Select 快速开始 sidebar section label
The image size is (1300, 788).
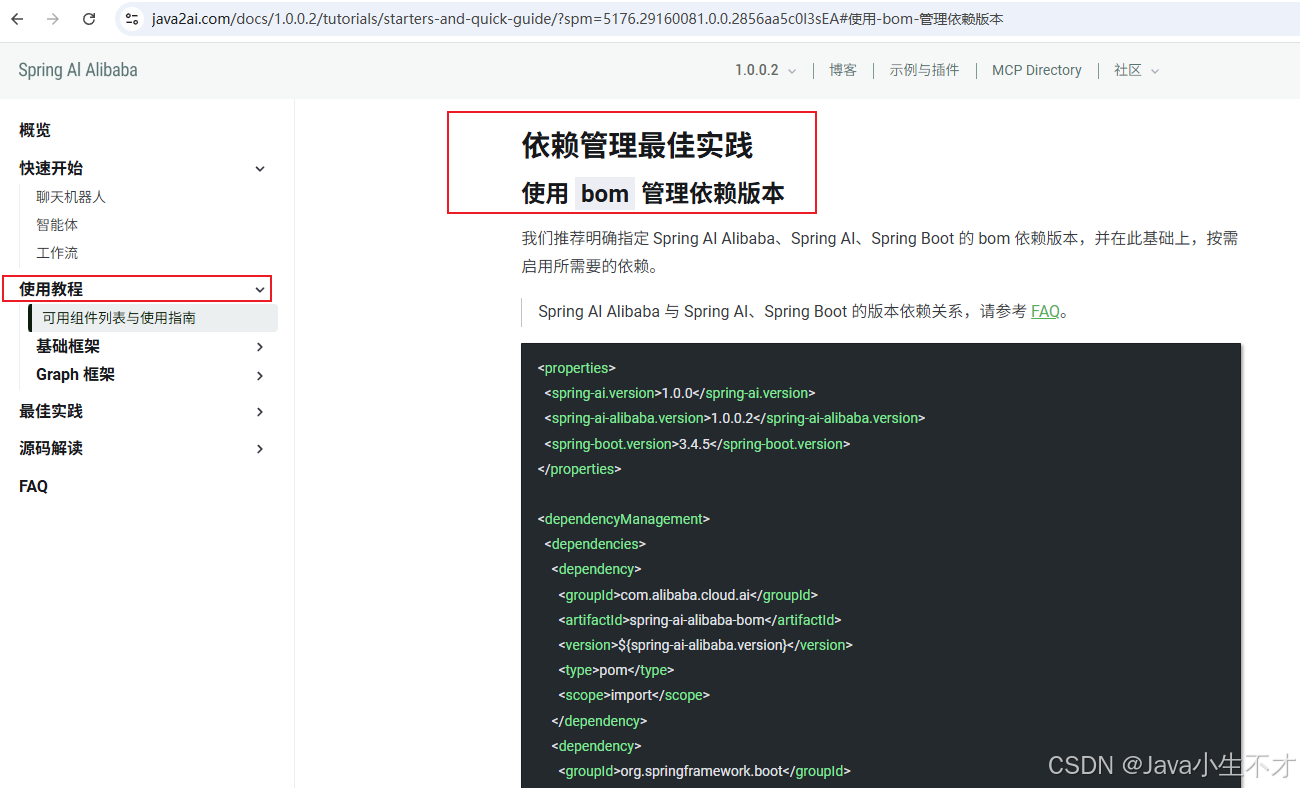51,168
